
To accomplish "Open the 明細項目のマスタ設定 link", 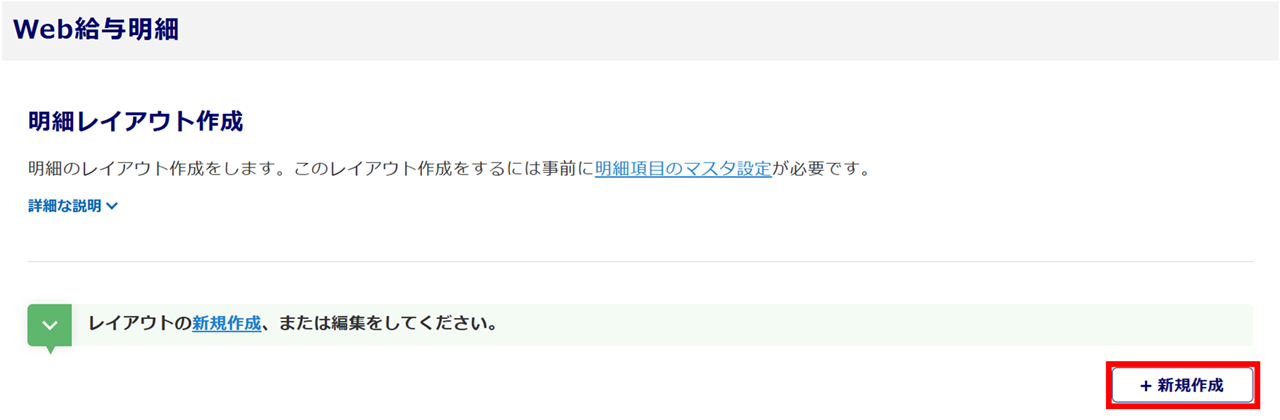I will [683, 168].
